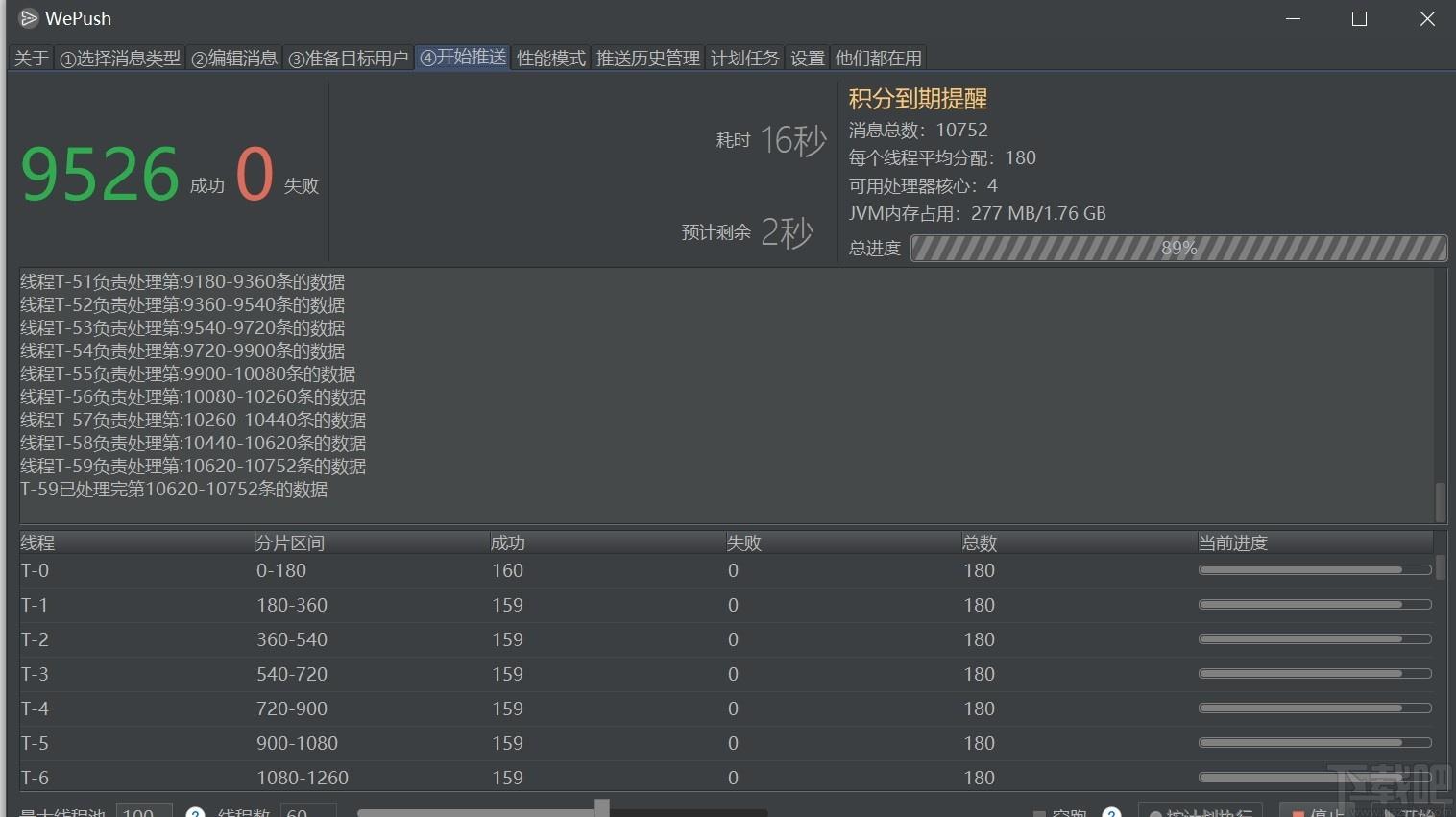
Task: Click the thread table scrollbar thumb
Action: 1440,566
